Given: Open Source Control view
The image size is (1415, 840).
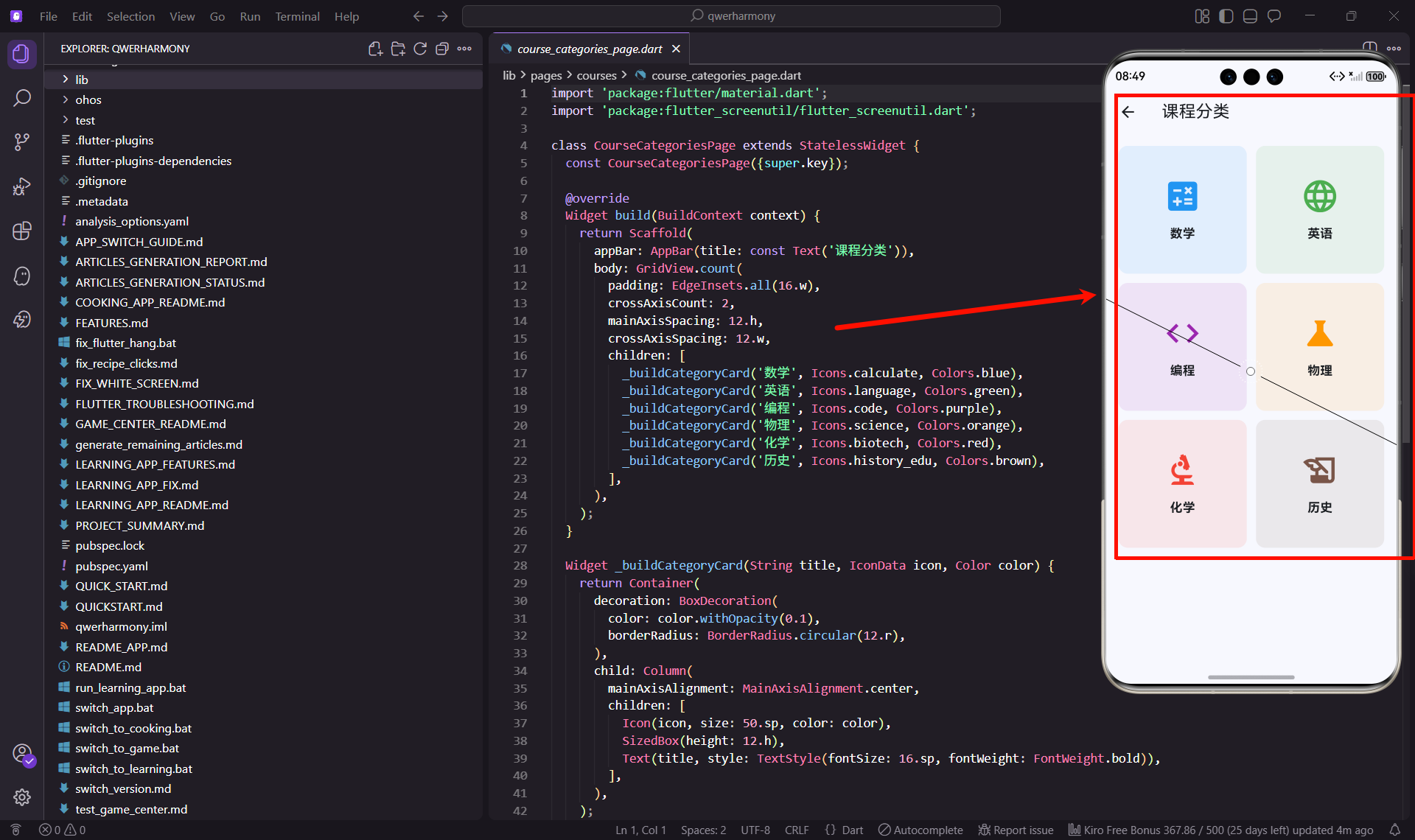Looking at the screenshot, I should (x=22, y=141).
